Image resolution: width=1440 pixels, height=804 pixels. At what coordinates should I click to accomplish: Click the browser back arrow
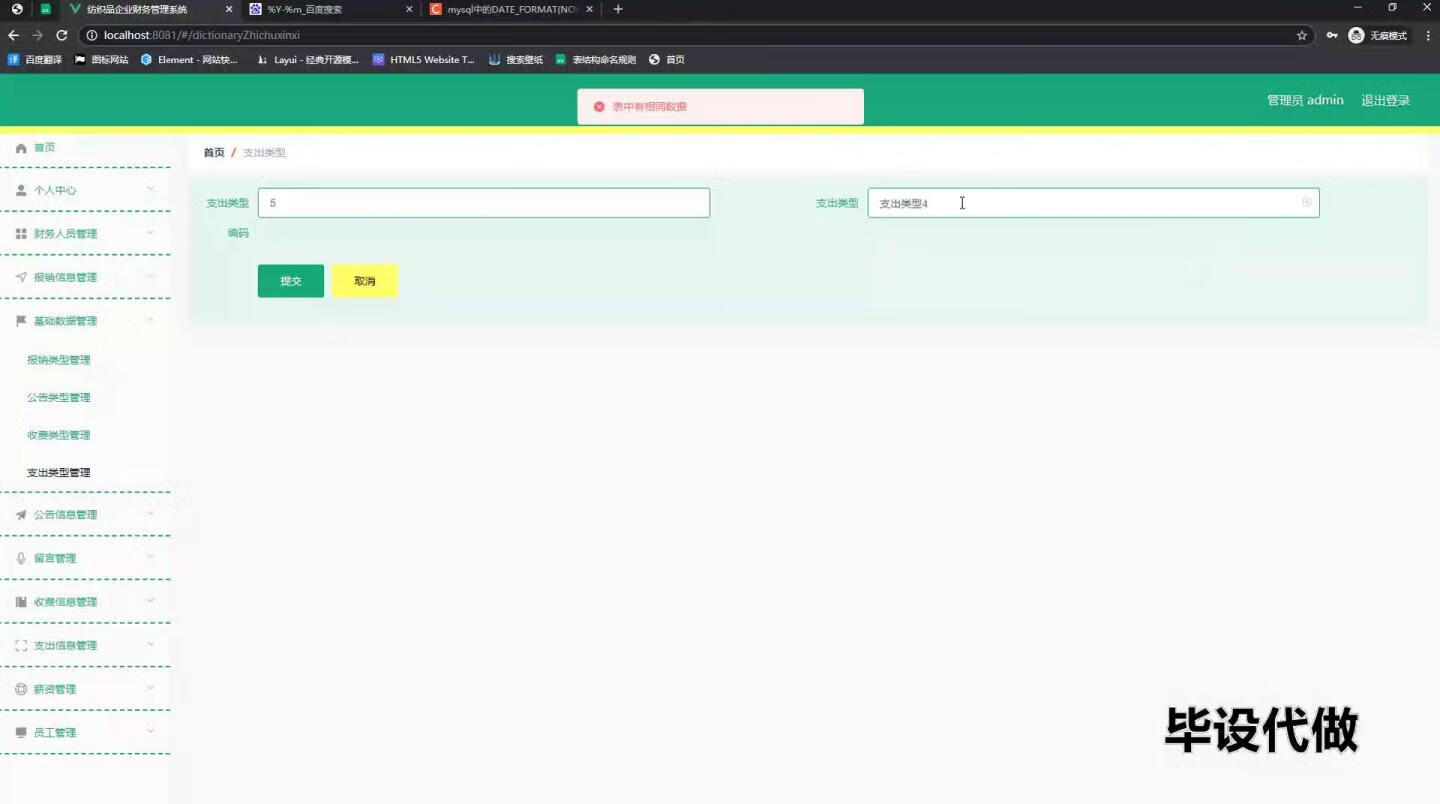click(13, 35)
